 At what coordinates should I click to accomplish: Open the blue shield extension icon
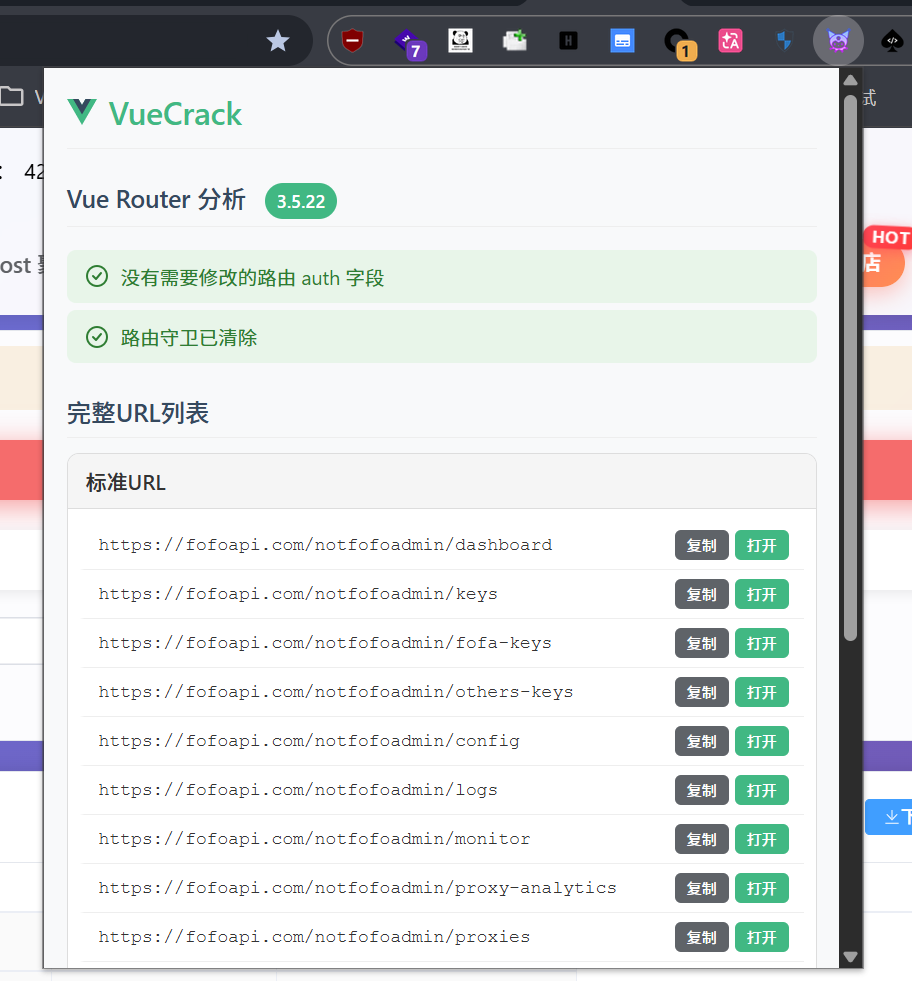pyautogui.click(x=784, y=41)
